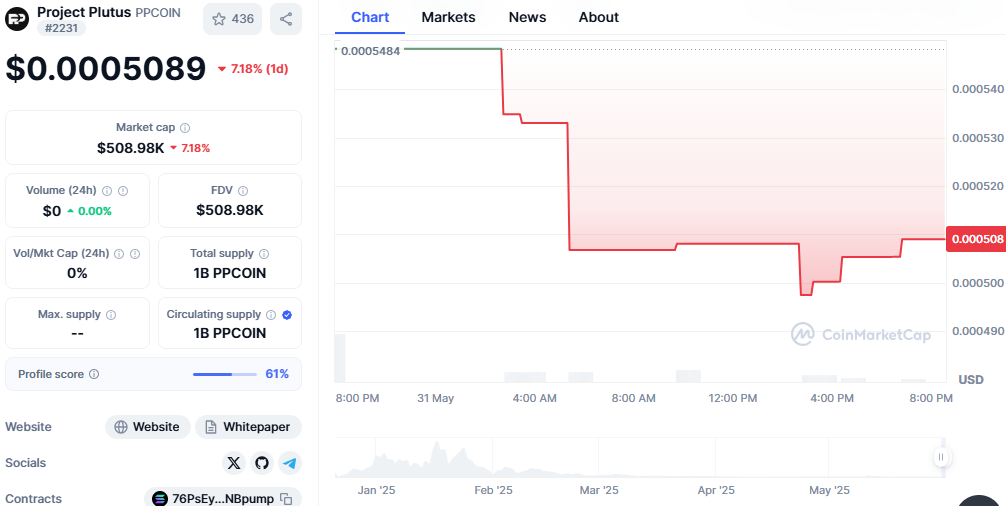
Task: Click the 1B PPCOIN circulating supply value
Action: [230, 333]
